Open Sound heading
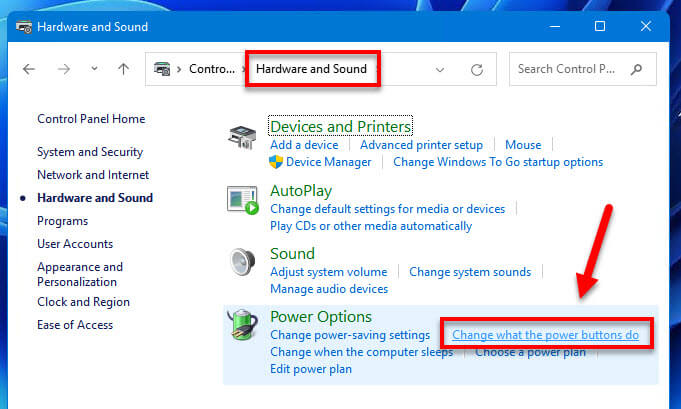681x409 pixels. coord(292,254)
